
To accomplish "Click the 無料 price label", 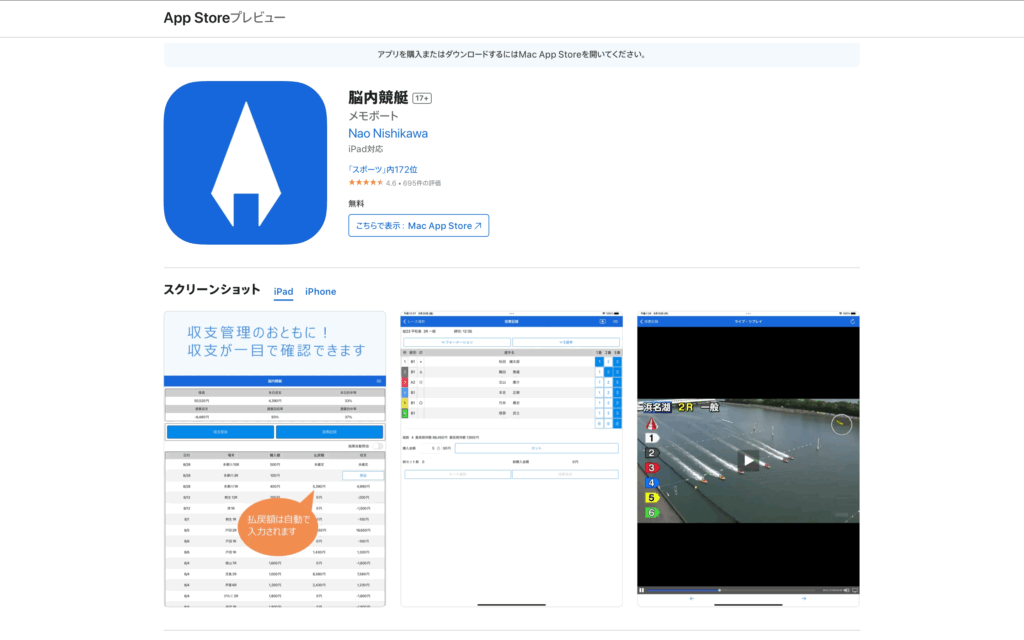I will [356, 204].
